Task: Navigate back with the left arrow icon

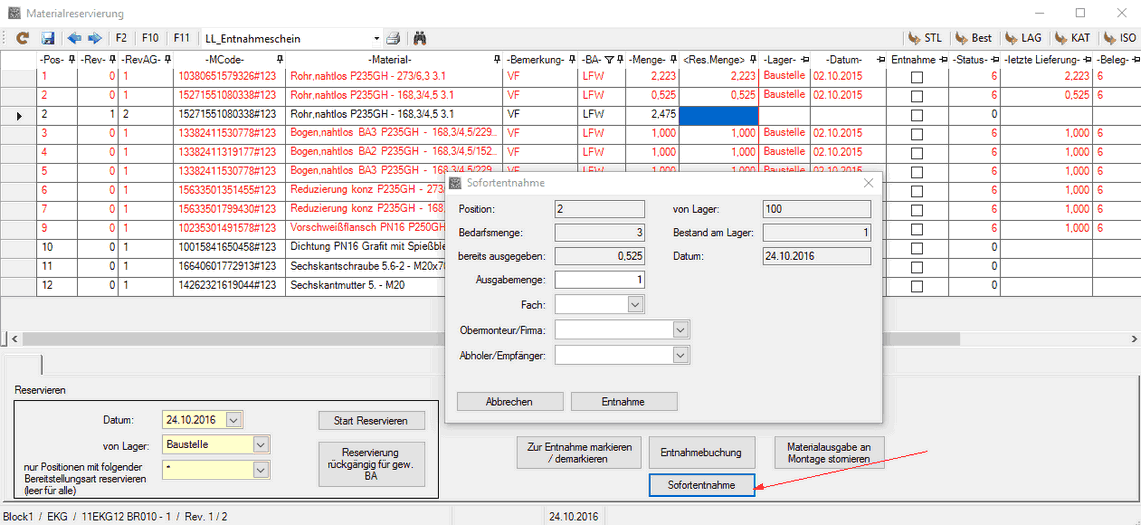Action: [x=74, y=38]
